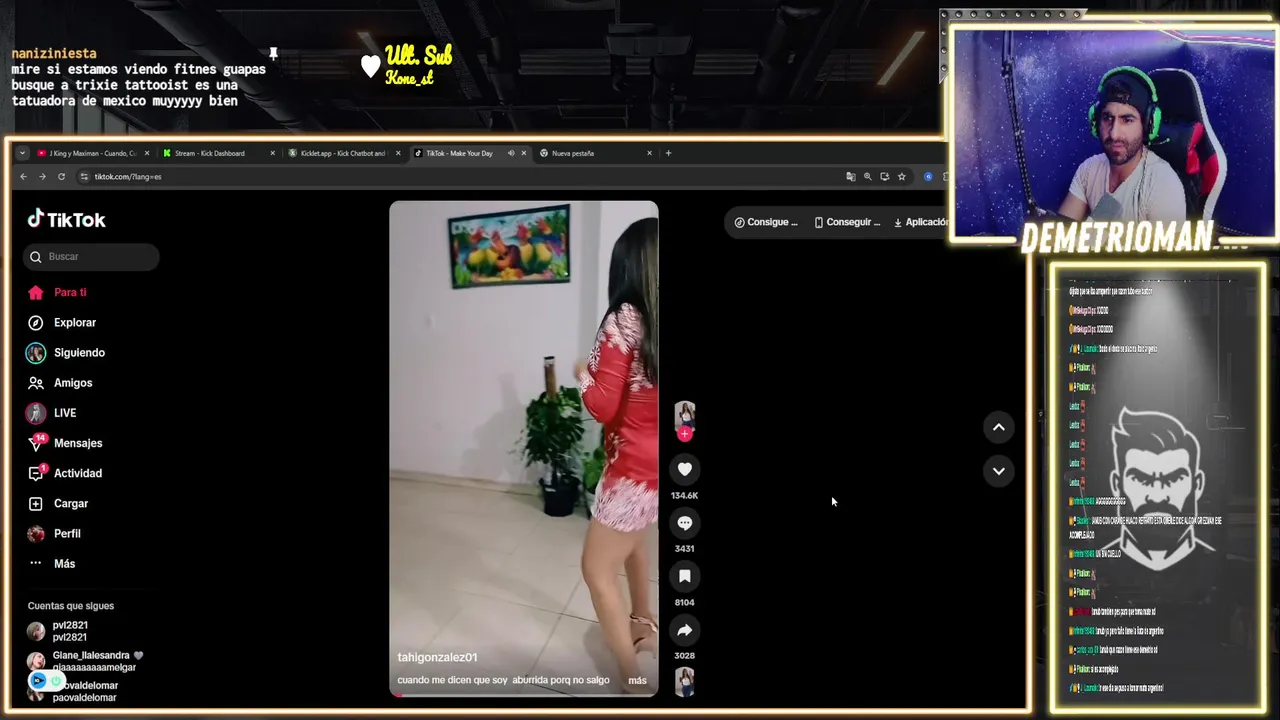Click the Consigue... button at top
The height and width of the screenshot is (720, 1280).
point(766,222)
